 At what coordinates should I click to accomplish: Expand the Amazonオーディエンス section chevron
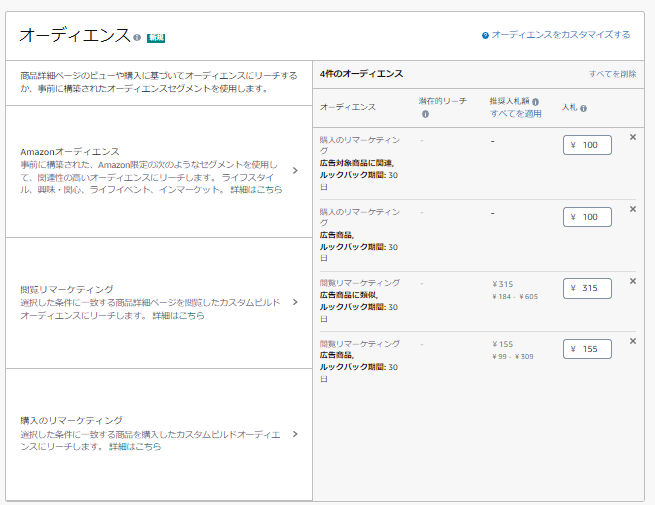295,170
